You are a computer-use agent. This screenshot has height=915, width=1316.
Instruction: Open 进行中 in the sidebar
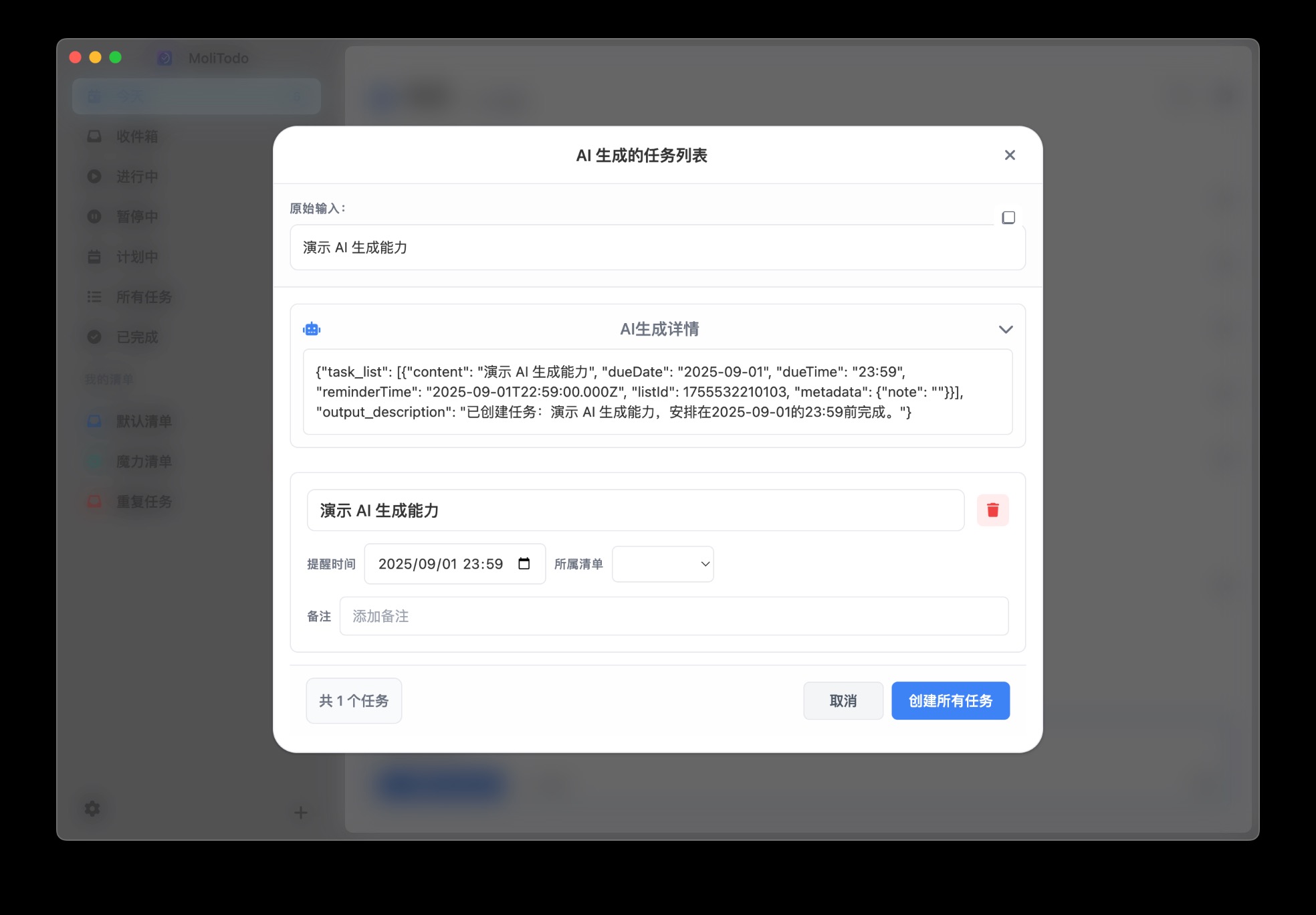point(196,177)
